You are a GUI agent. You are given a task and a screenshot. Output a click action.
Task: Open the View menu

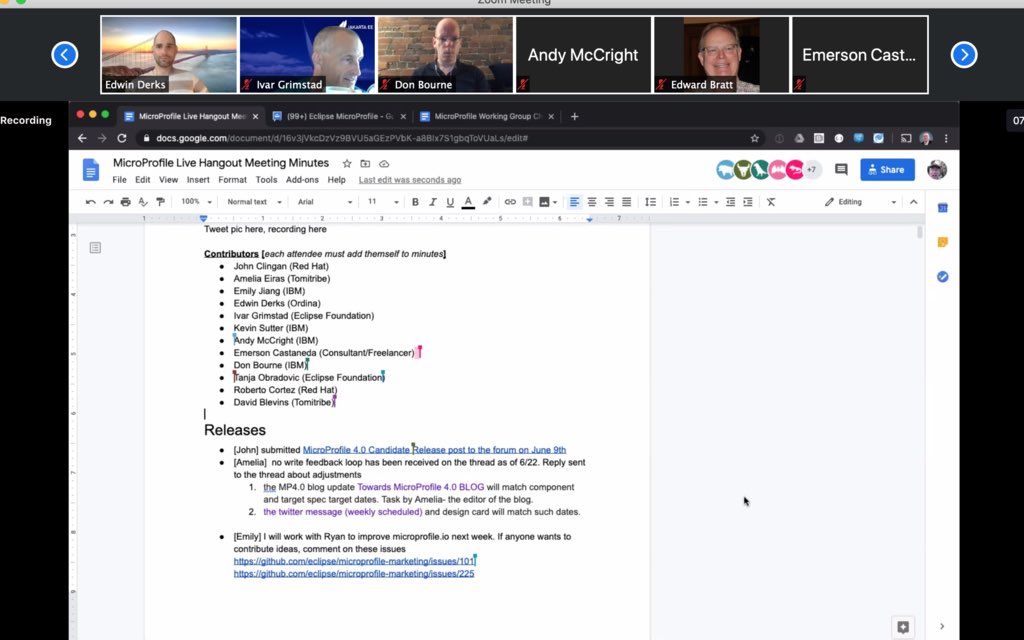point(168,180)
